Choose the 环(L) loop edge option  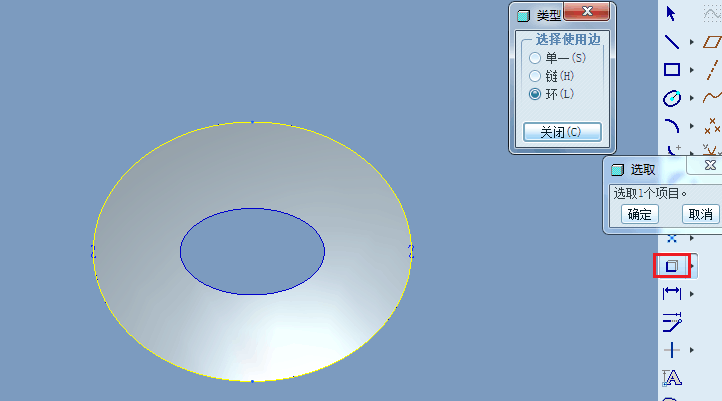point(535,94)
